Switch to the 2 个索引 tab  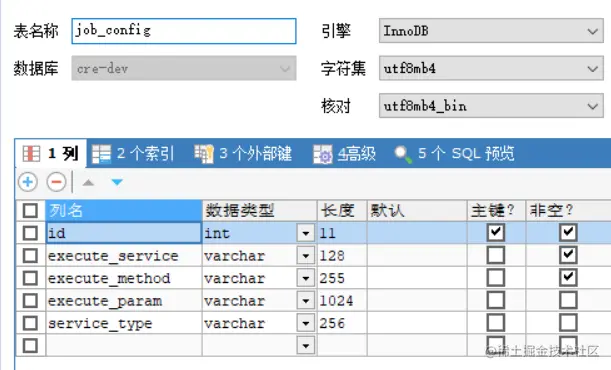132,153
